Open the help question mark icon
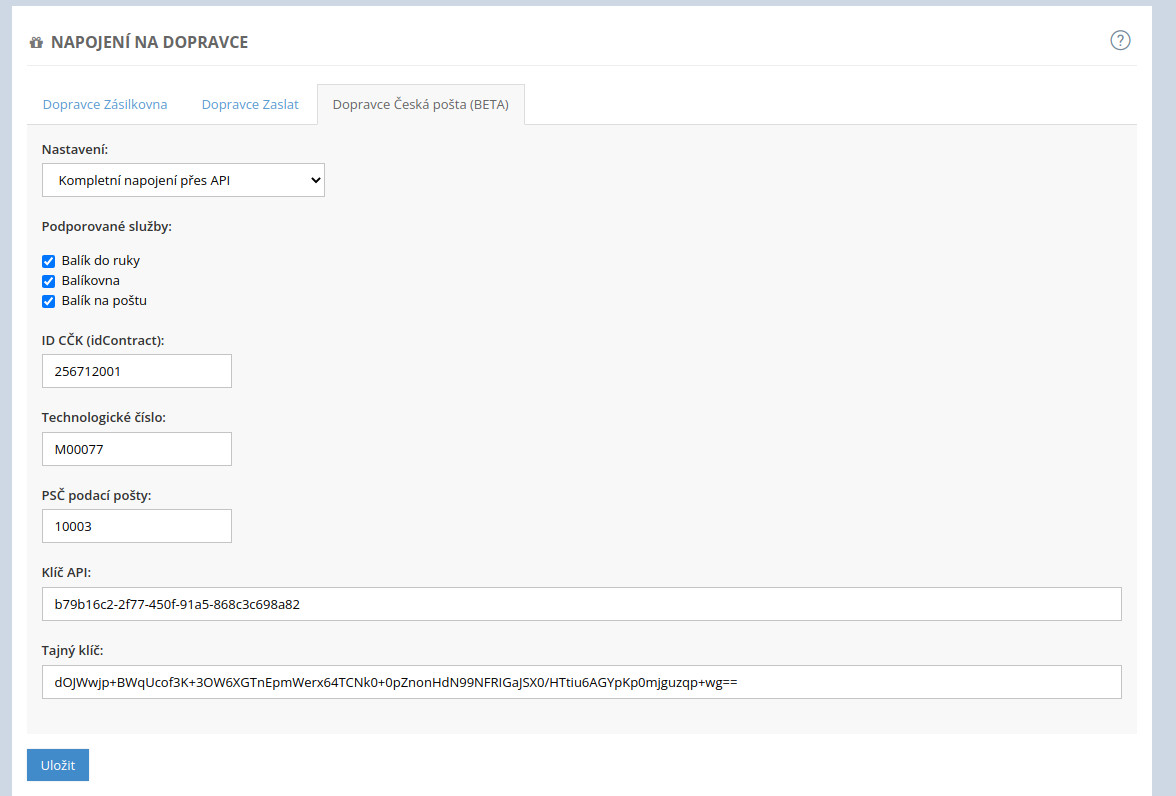This screenshot has height=796, width=1176. [1120, 41]
